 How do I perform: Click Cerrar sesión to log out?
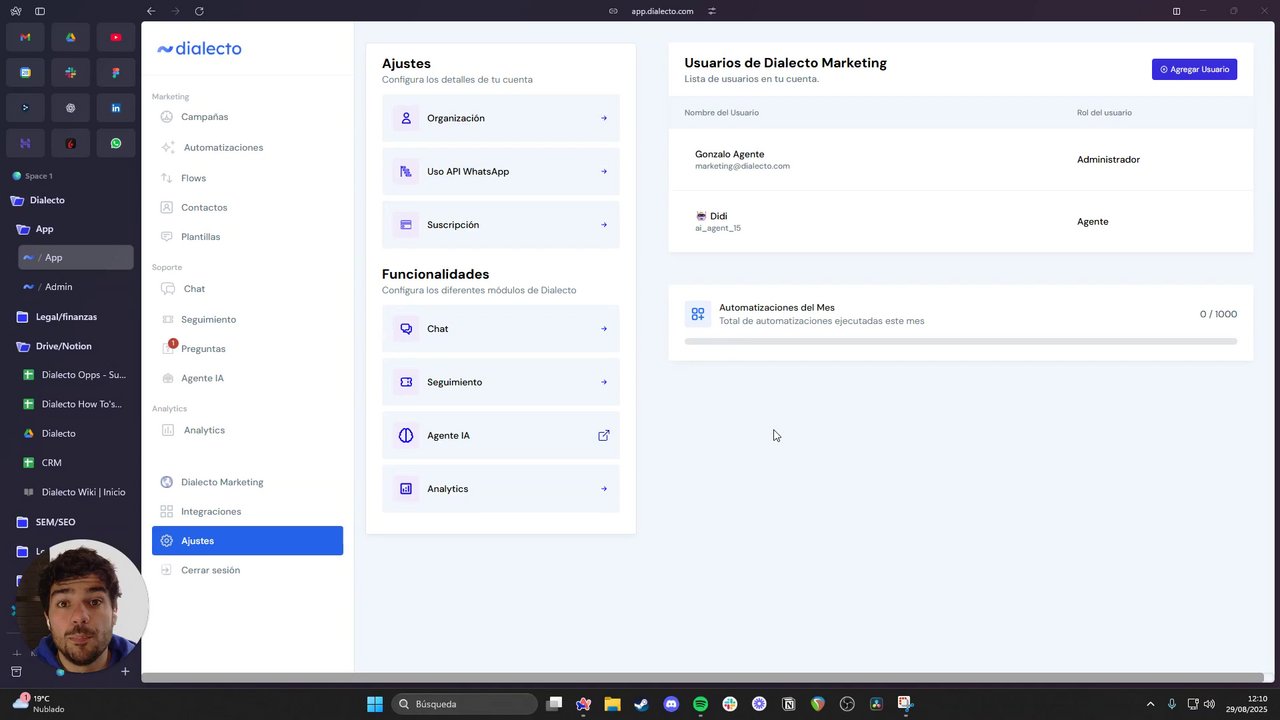[x=210, y=570]
